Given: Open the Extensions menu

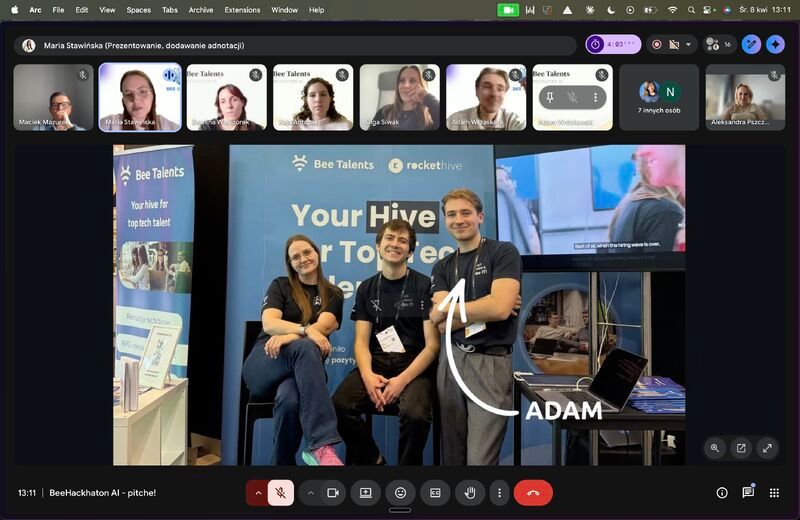Looking at the screenshot, I should pyautogui.click(x=242, y=10).
